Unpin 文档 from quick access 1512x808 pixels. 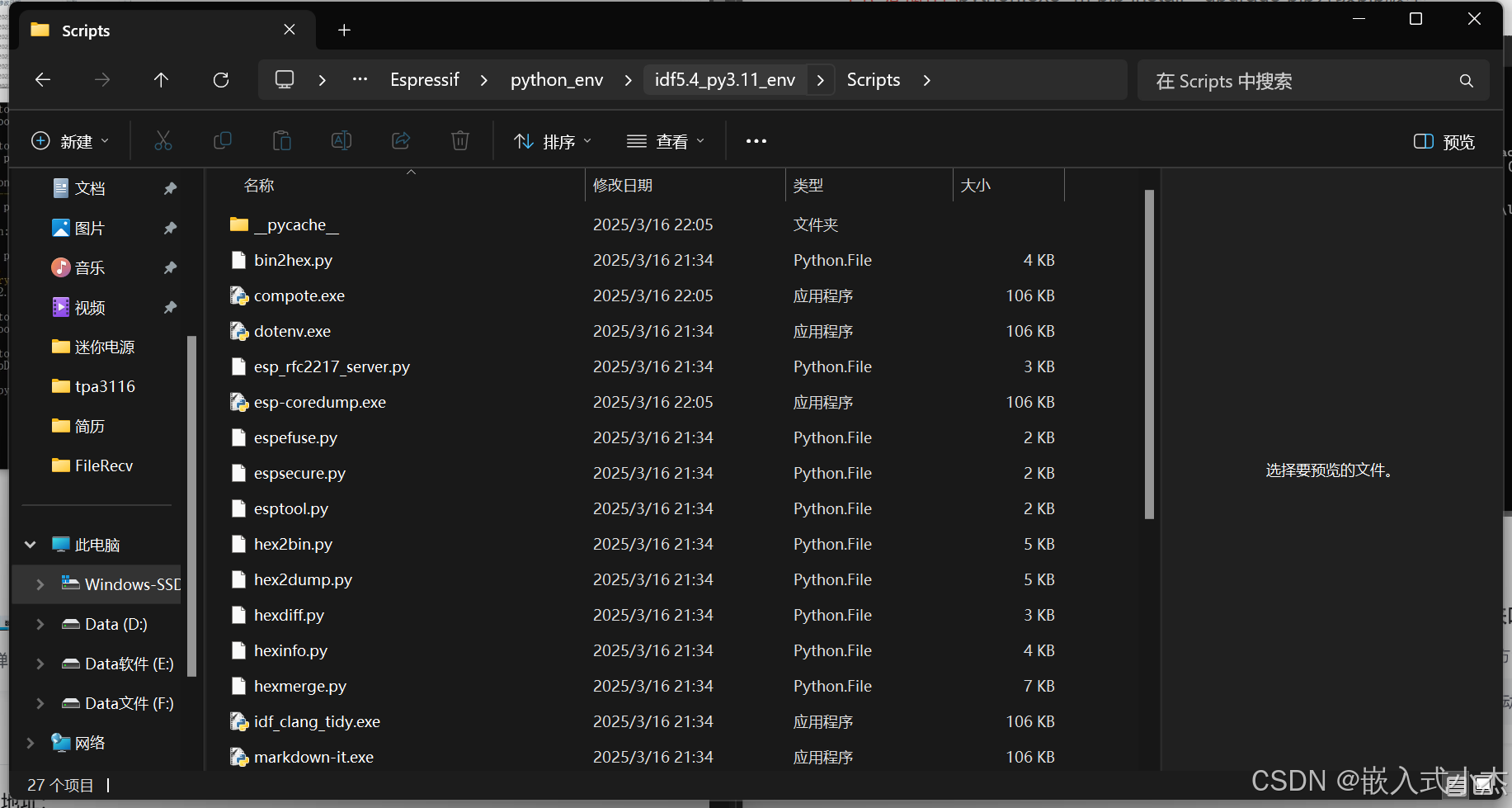point(170,187)
